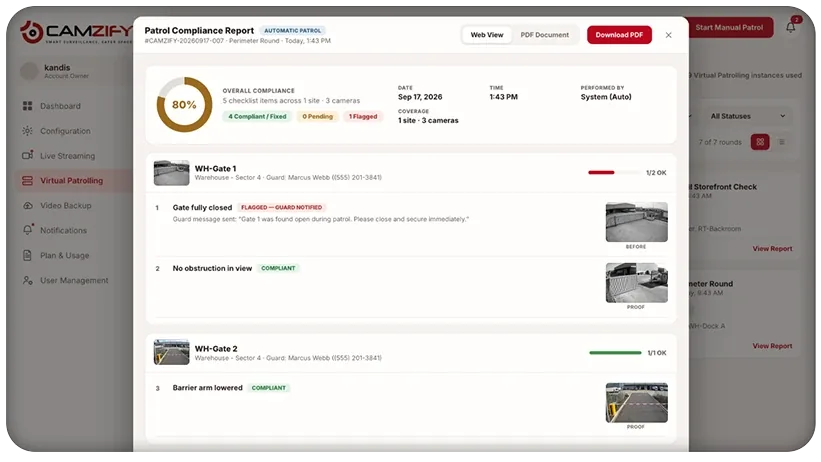Click the 4 Compliant / Fixed badge

(x=258, y=116)
